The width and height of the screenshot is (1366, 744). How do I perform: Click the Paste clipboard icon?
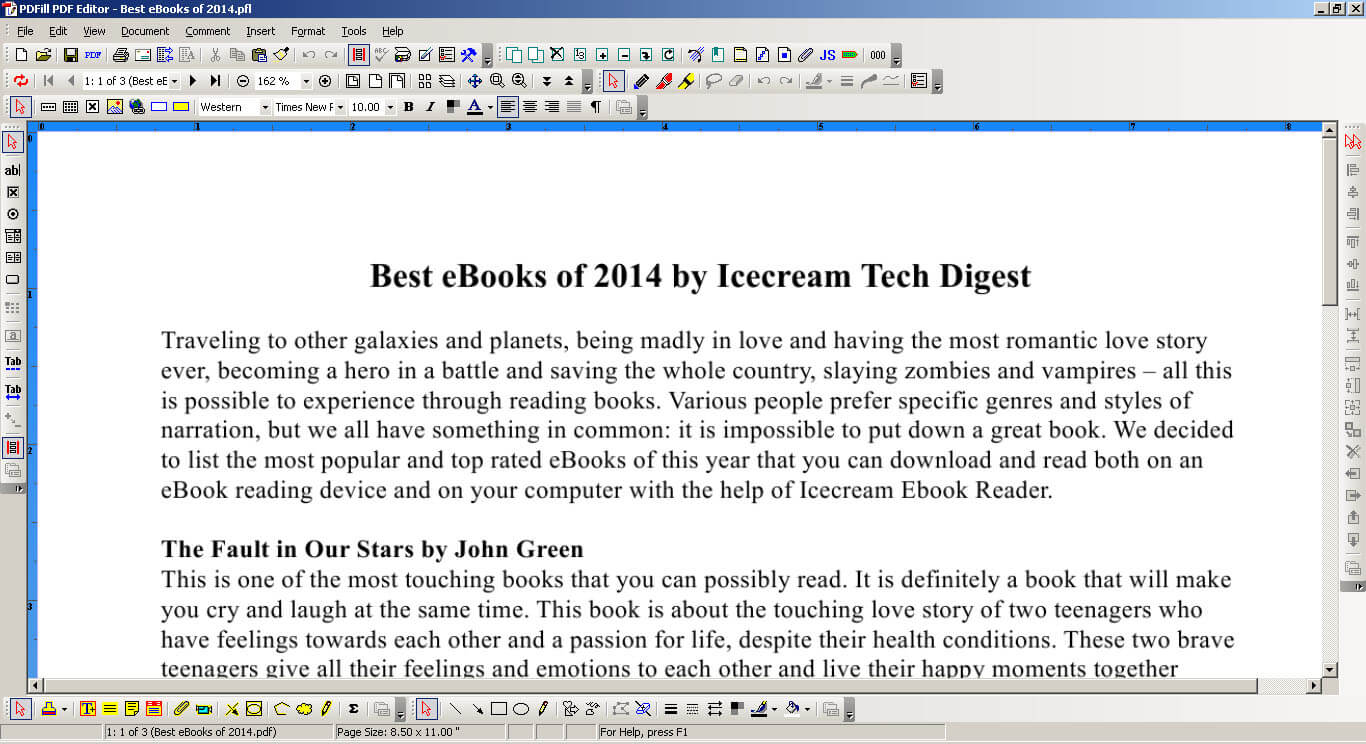pyautogui.click(x=259, y=55)
